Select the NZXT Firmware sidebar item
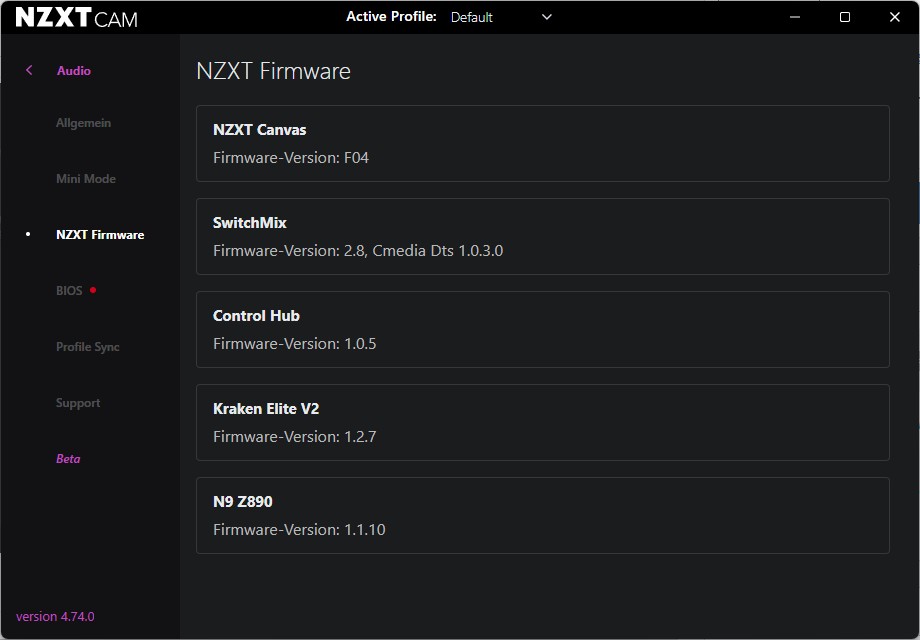 100,235
